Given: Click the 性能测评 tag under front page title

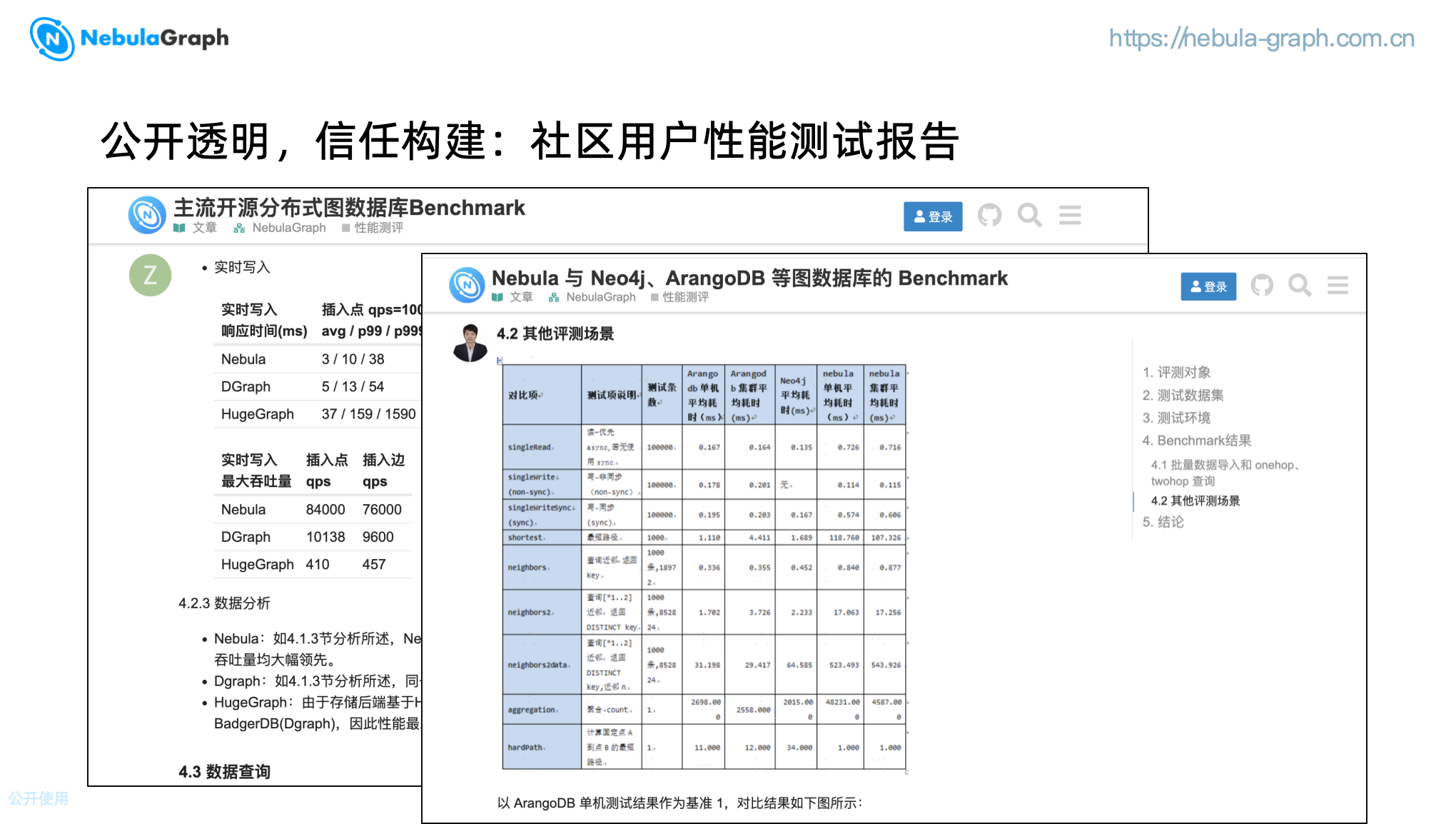Looking at the screenshot, I should [684, 297].
